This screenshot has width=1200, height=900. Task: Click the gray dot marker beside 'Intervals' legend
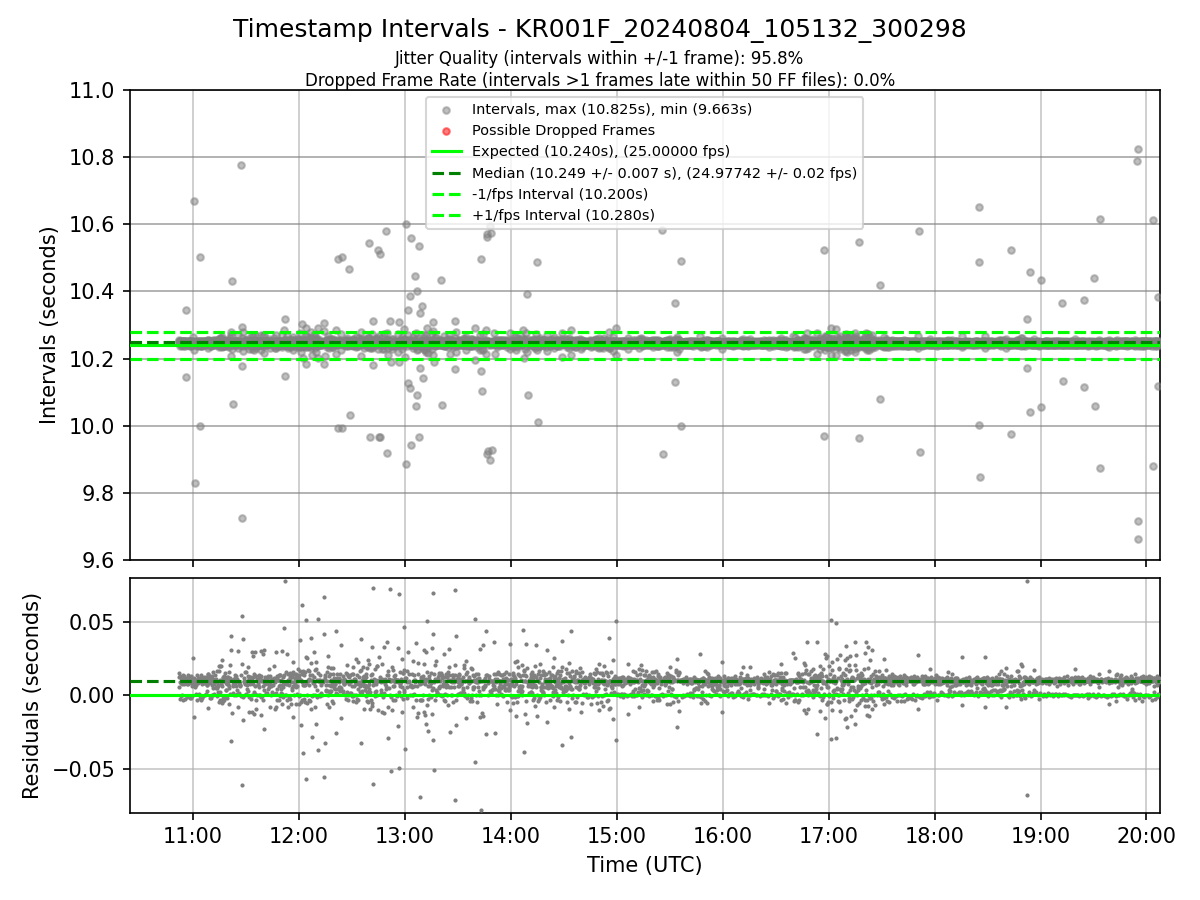pos(446,110)
